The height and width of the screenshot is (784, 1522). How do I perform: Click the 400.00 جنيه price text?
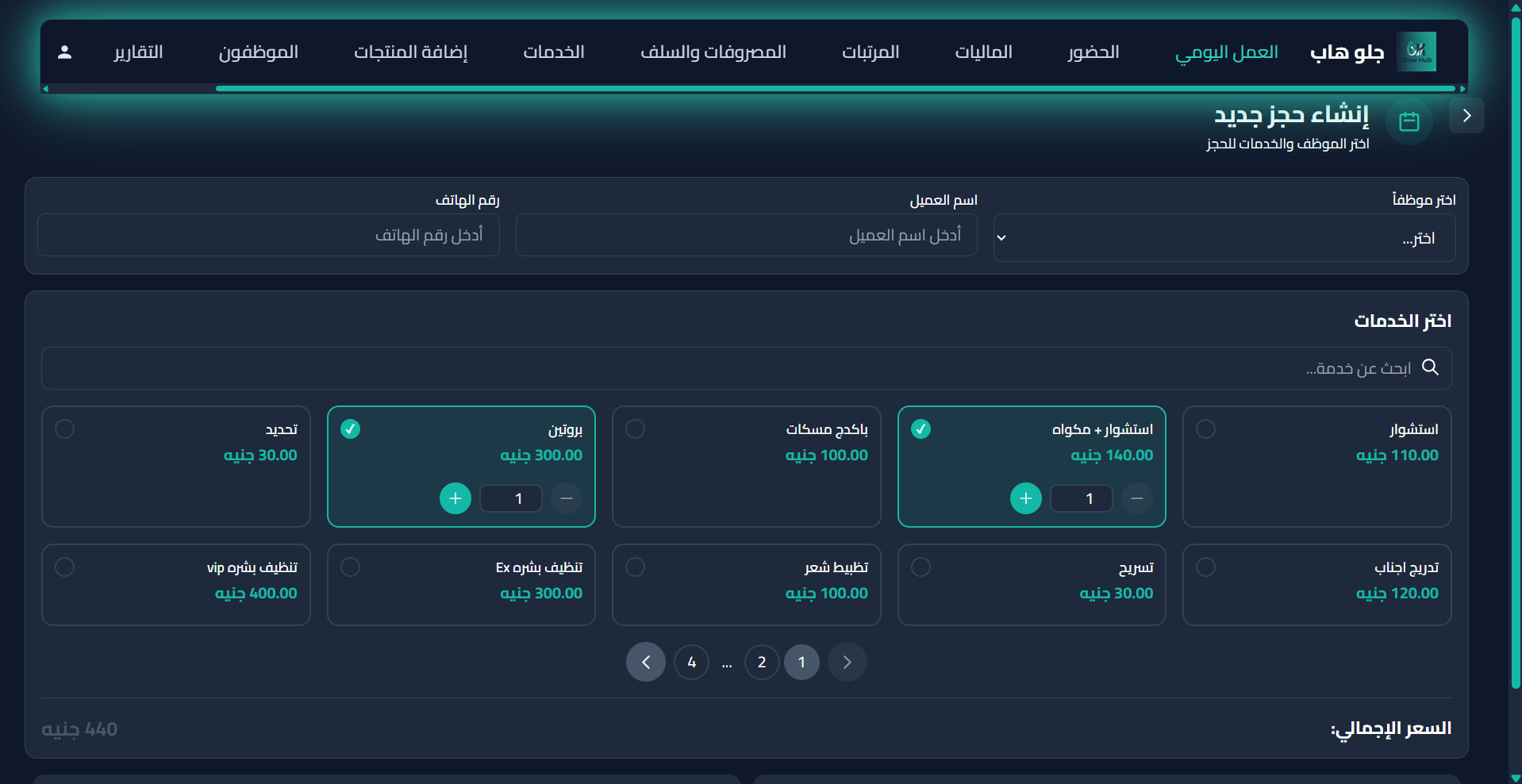256,594
